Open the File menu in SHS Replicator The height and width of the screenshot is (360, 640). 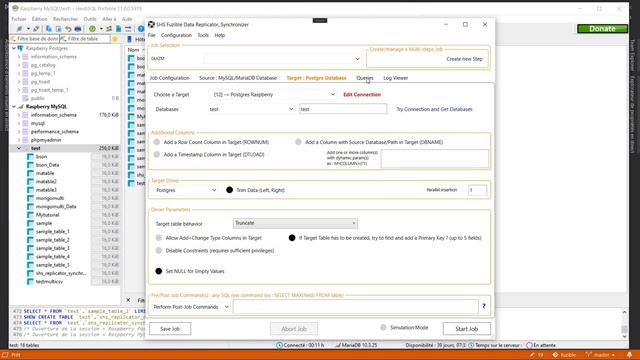tap(151, 36)
